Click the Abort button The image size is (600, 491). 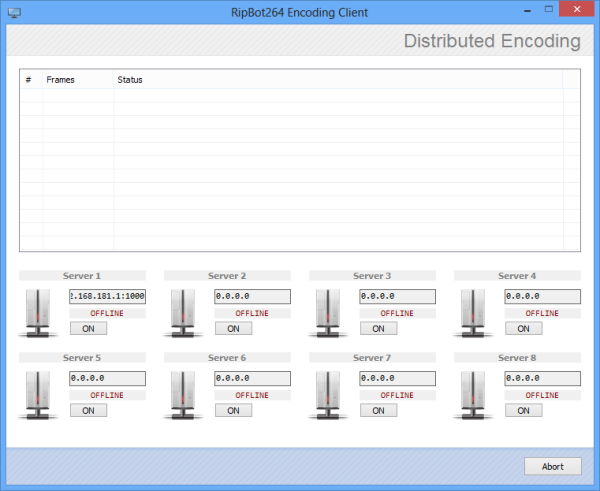point(553,466)
